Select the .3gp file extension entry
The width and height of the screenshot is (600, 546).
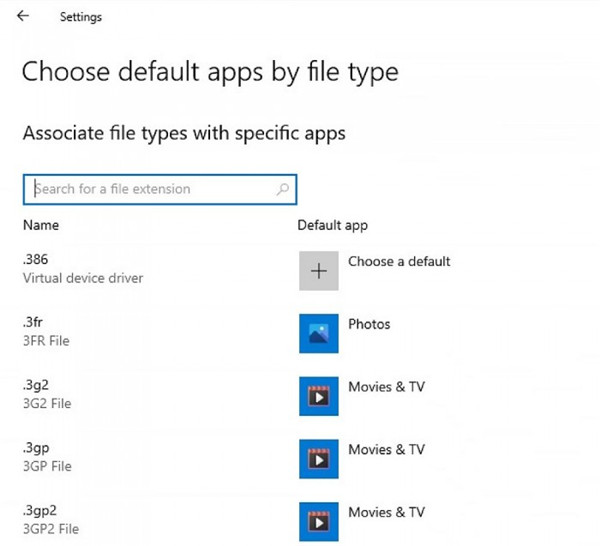[x=35, y=448]
